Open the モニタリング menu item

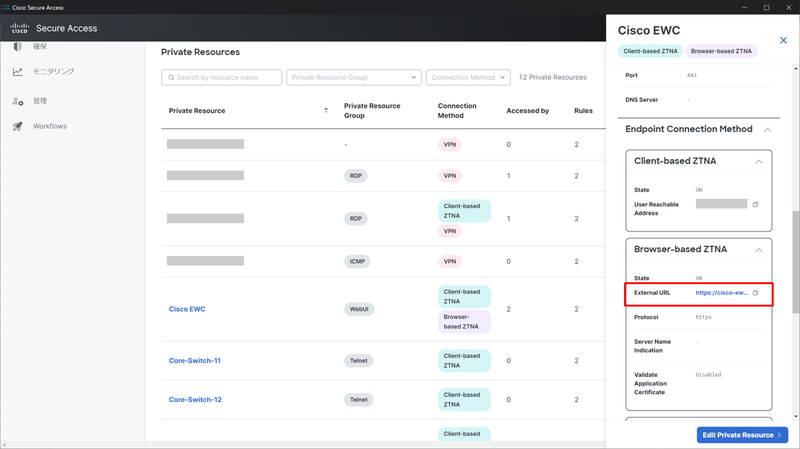(x=54, y=71)
